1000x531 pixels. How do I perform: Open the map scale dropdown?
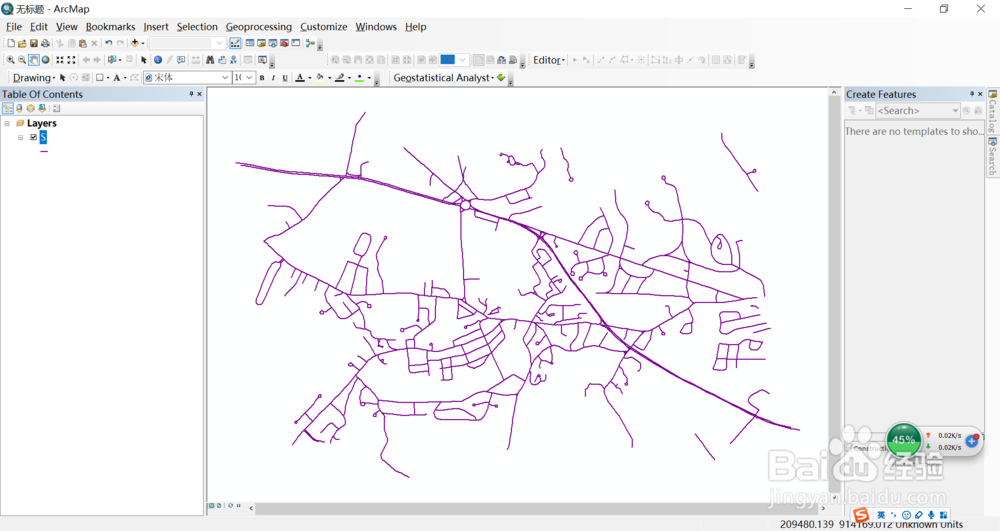(219, 43)
